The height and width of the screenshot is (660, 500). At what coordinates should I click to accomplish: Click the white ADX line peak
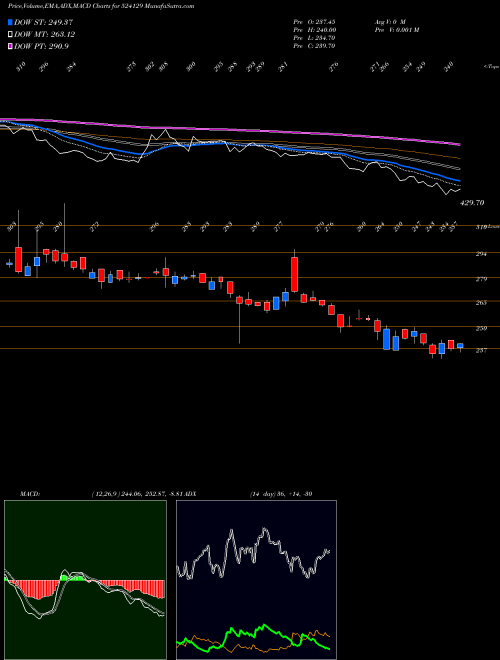(x=264, y=530)
